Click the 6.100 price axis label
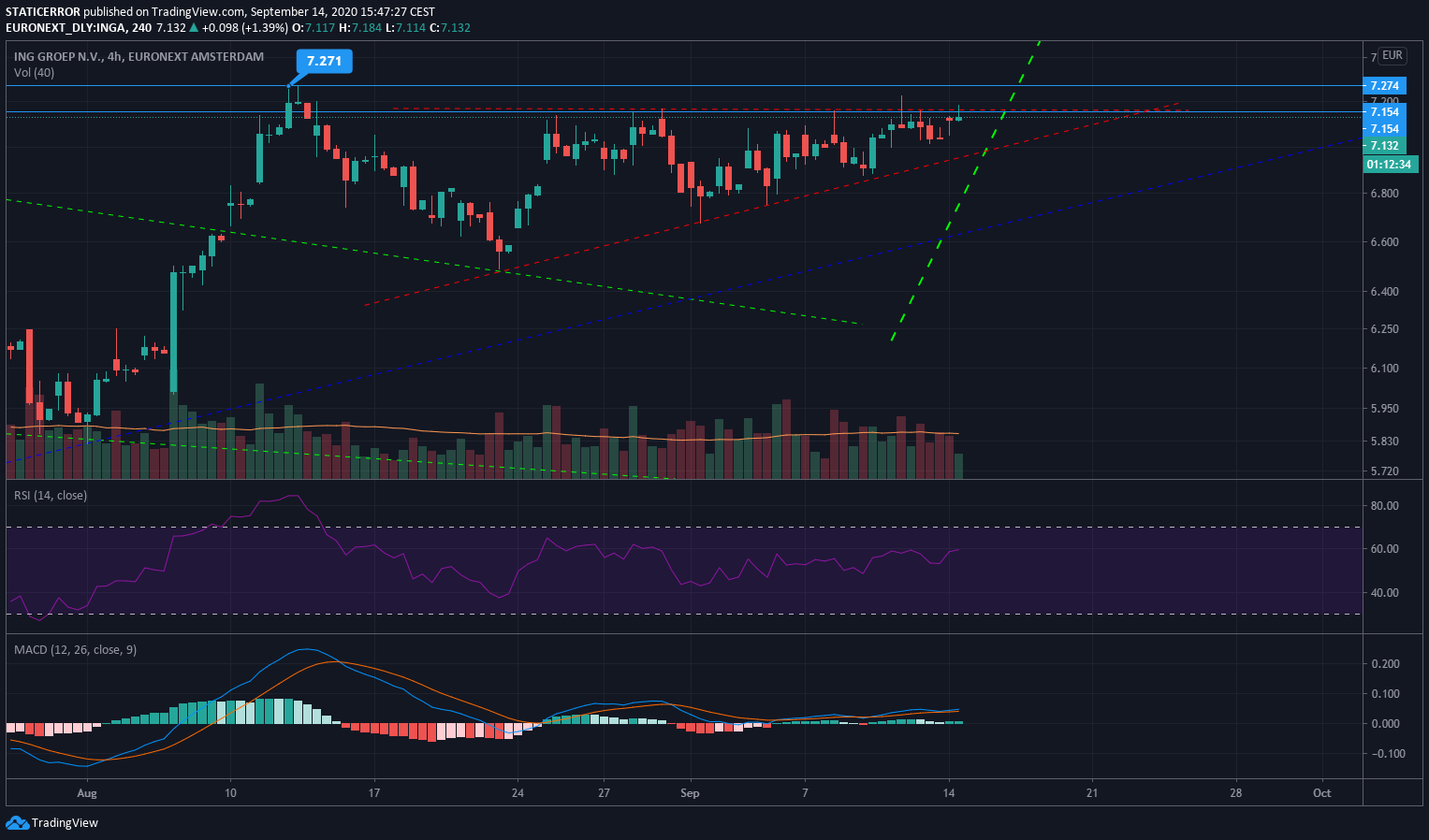The width and height of the screenshot is (1429, 840). (1384, 369)
